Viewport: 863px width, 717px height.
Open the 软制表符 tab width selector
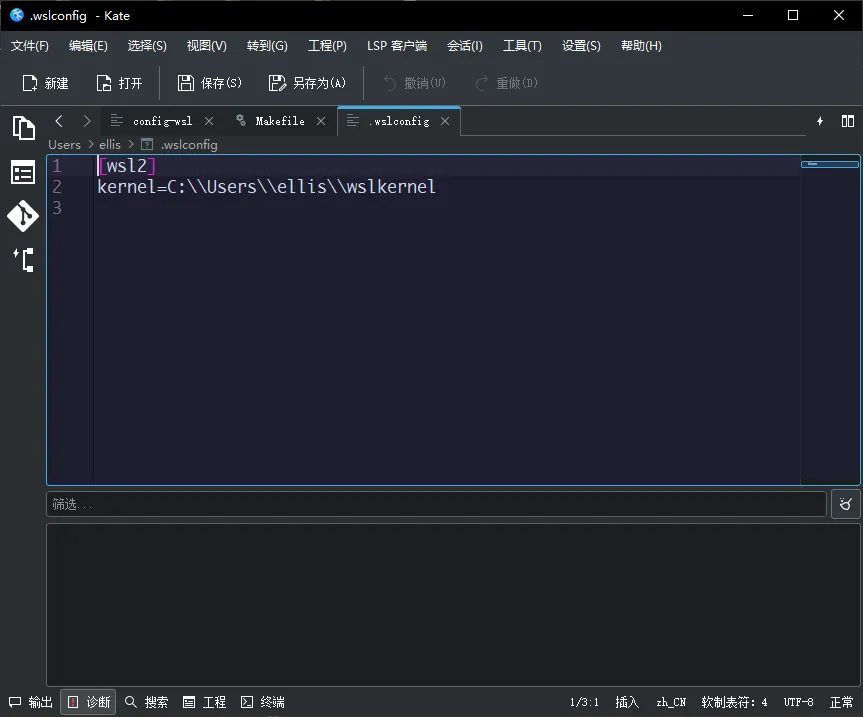734,702
